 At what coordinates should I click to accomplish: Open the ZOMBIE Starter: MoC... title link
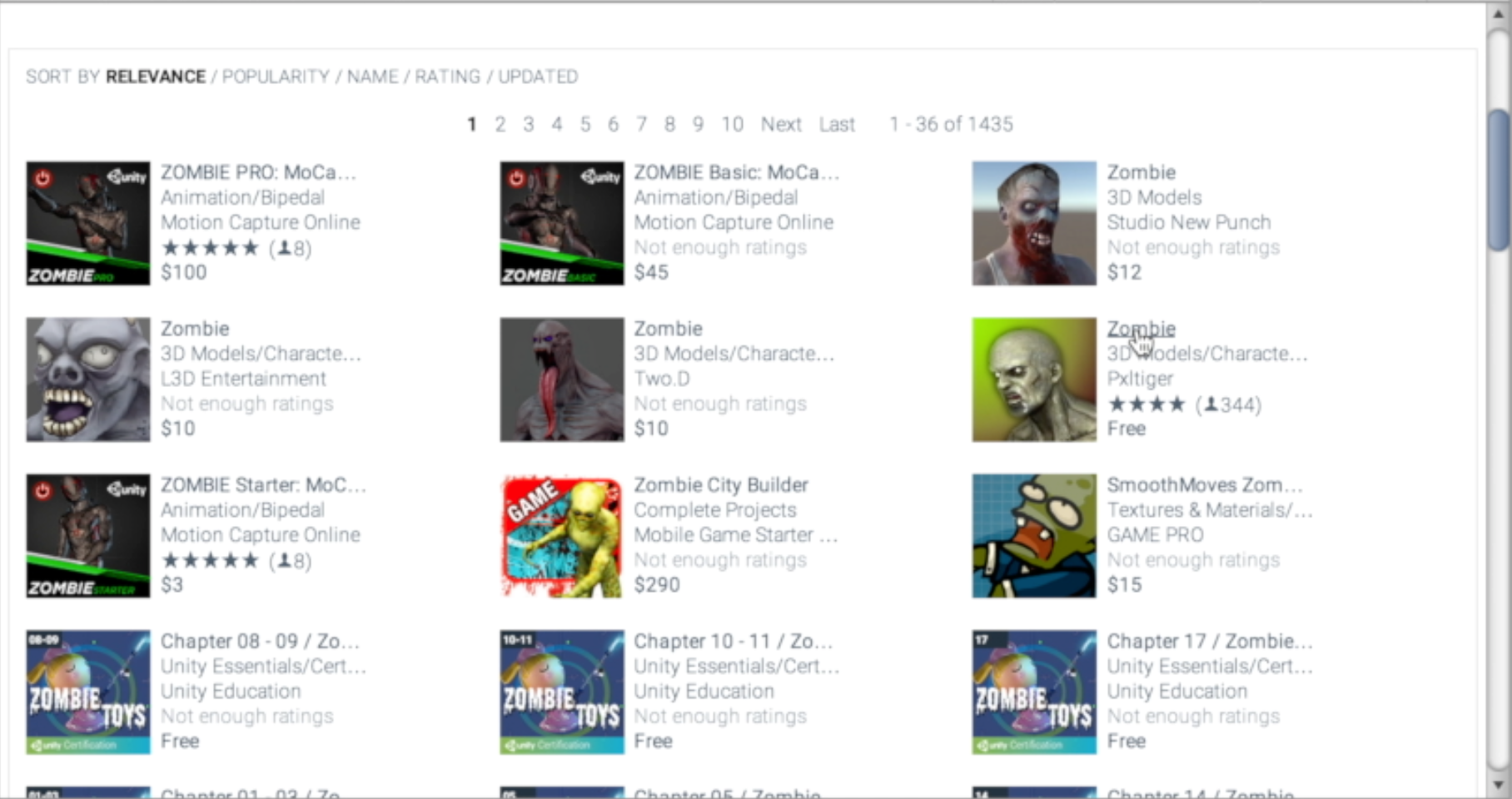[x=263, y=485]
